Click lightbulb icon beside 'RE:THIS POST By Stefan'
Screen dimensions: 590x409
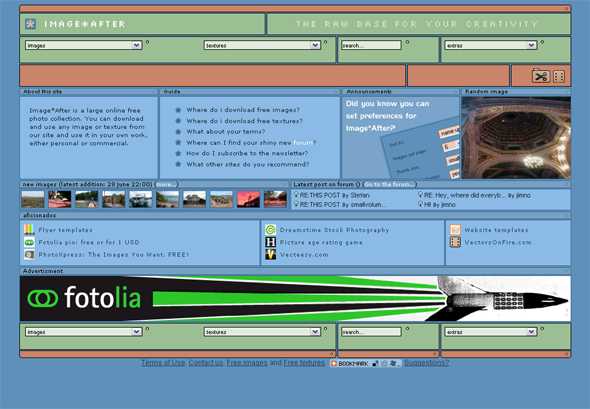[296, 195]
